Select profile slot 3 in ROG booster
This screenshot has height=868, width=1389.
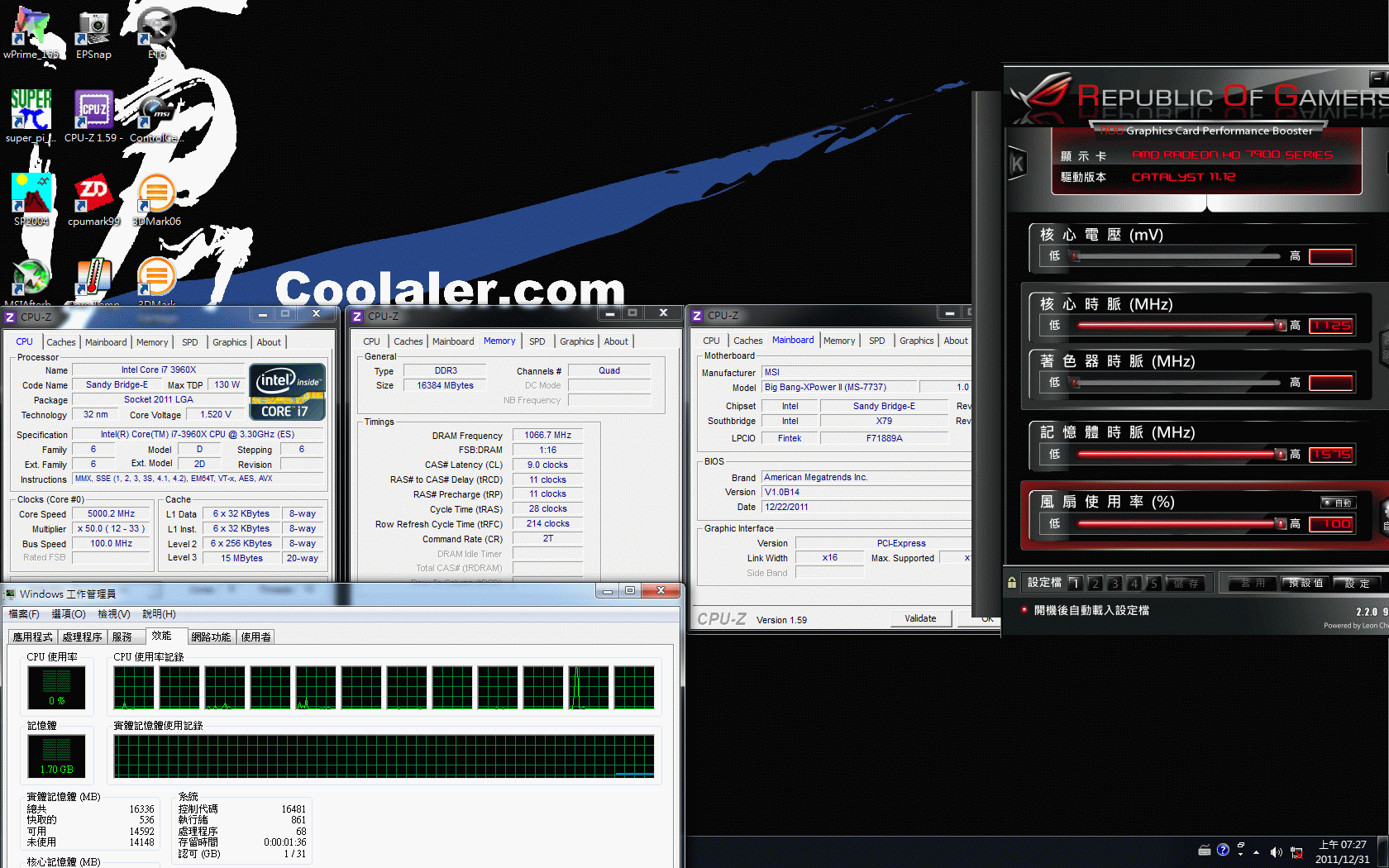click(1115, 583)
